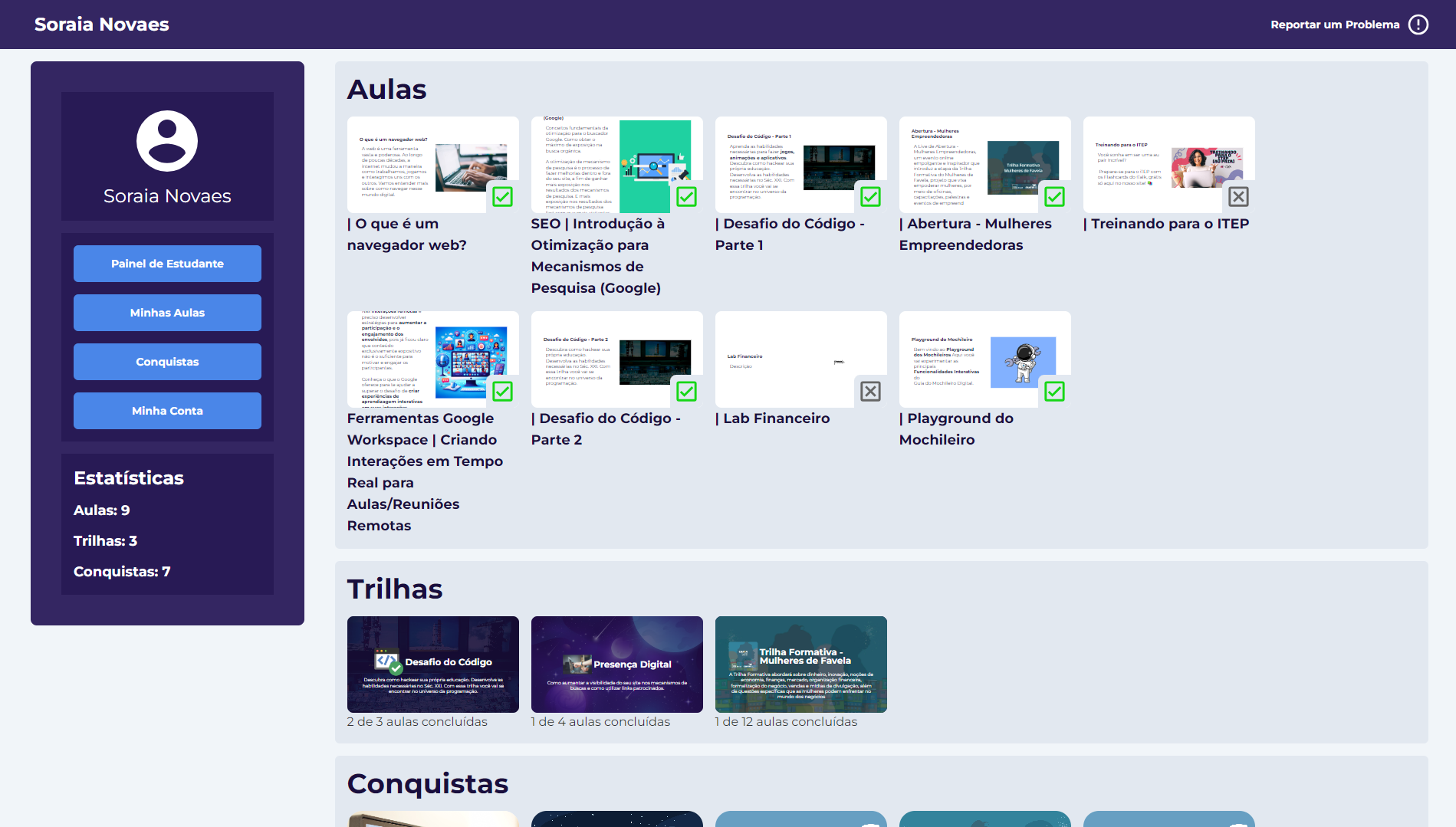Viewport: 1456px width, 827px height.
Task: Click the Minha Conta button
Action: coord(167,411)
